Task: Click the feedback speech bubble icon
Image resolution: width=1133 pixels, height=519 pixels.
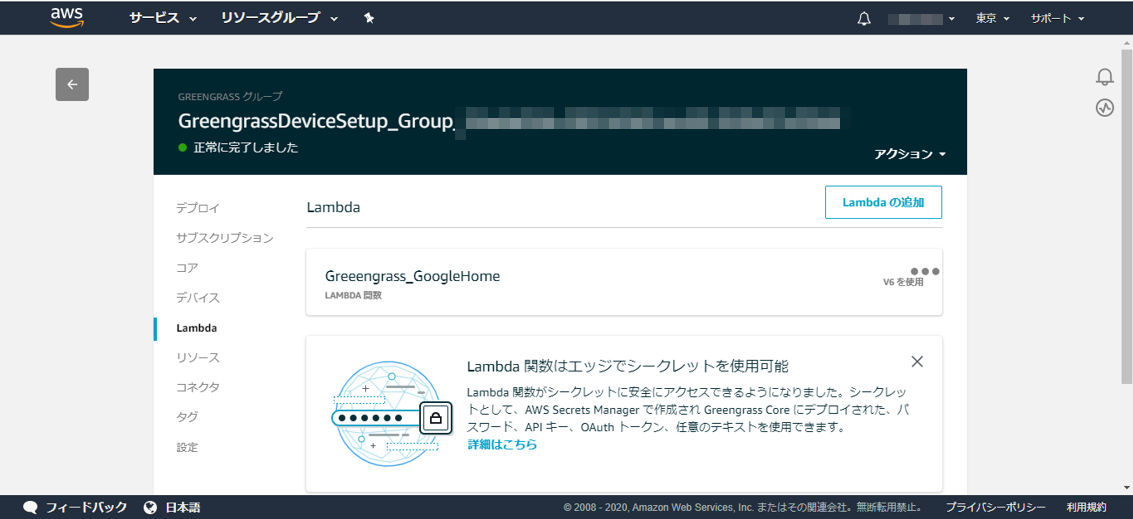Action: point(30,507)
